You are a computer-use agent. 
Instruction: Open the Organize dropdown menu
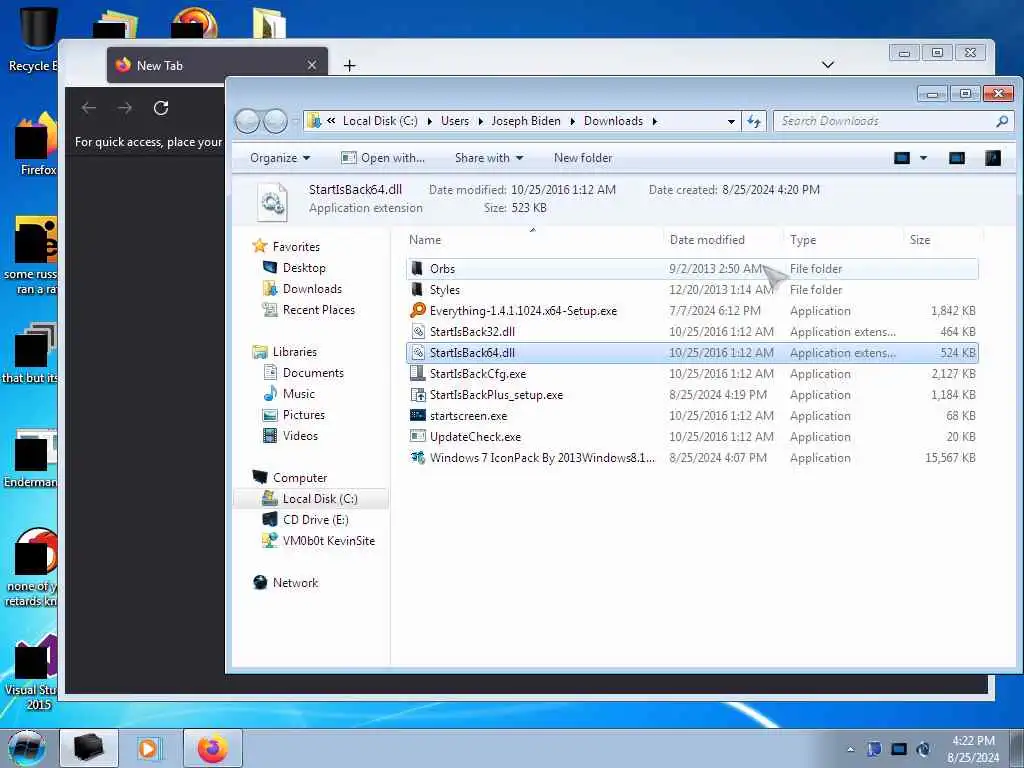click(280, 158)
